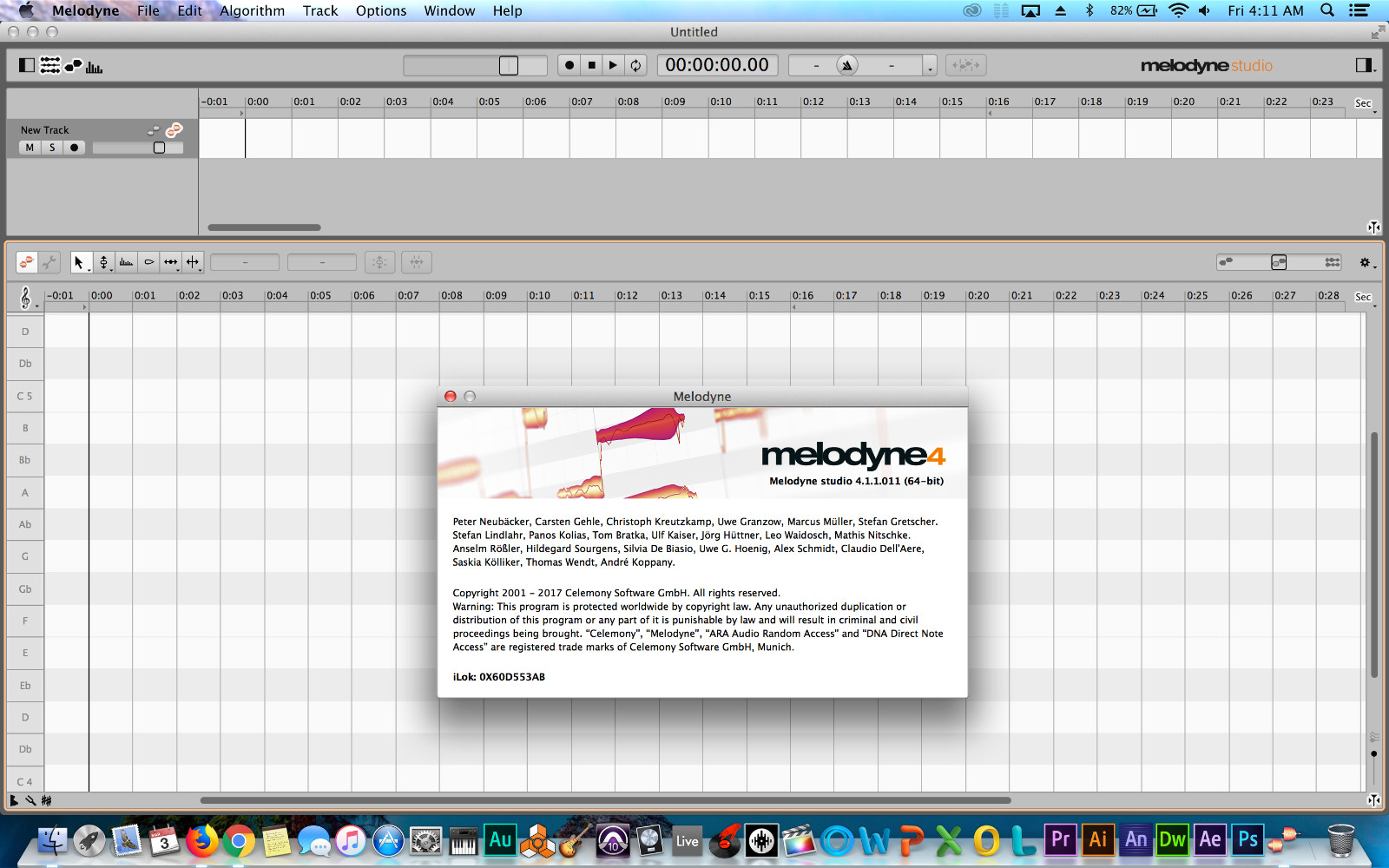The height and width of the screenshot is (868, 1389).
Task: Select the Amplitude tool
Action: tap(148, 262)
